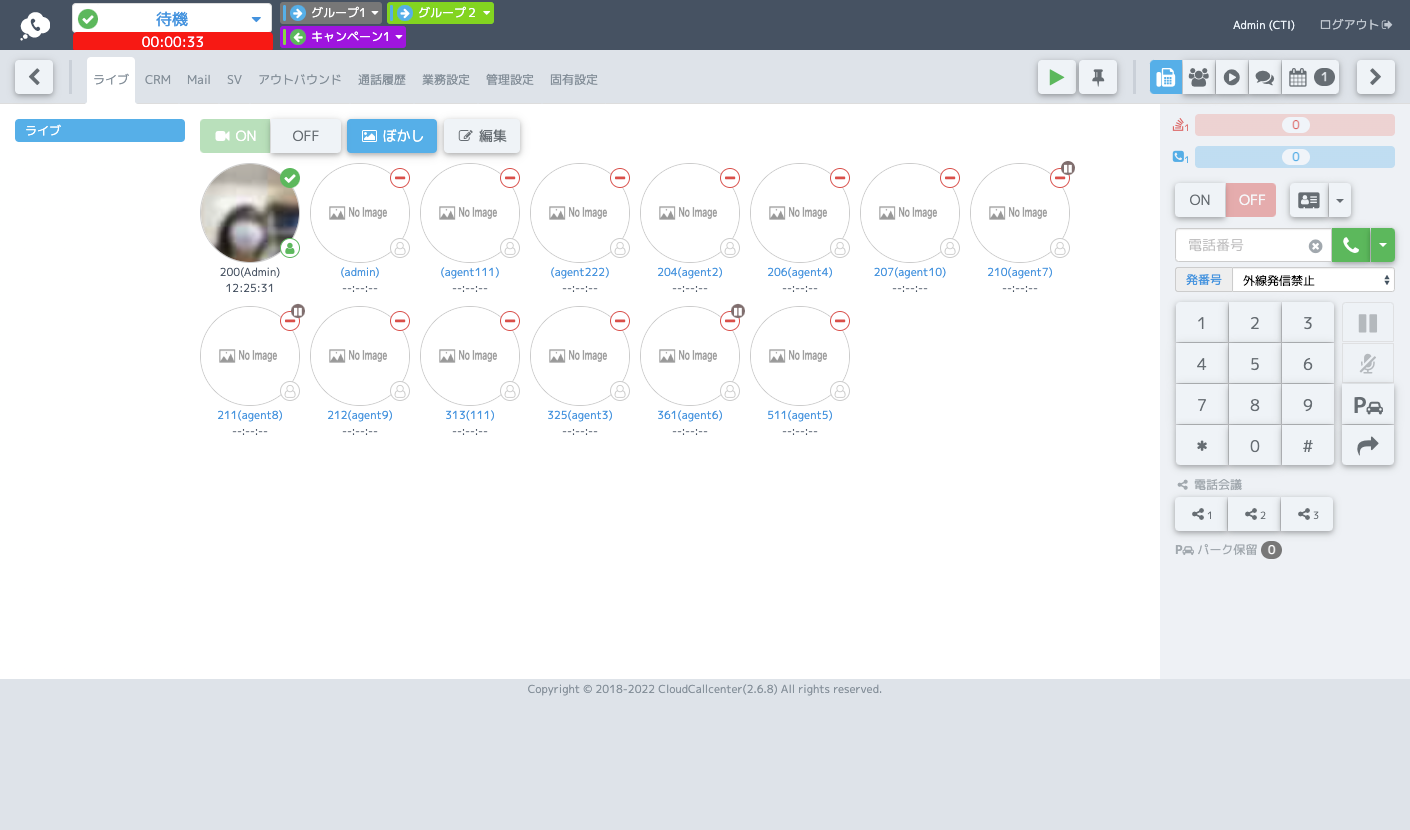Start phone conference 1
The height and width of the screenshot is (830, 1410).
(1201, 514)
